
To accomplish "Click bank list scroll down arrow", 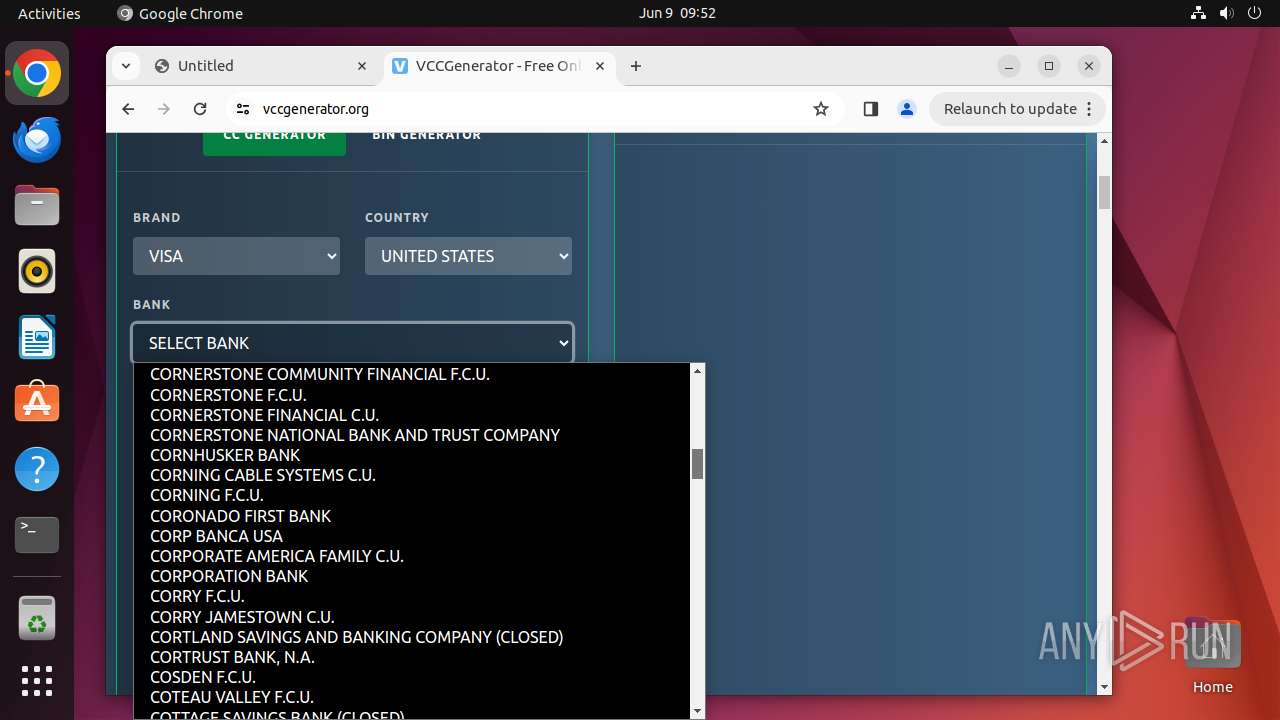I will (698, 711).
